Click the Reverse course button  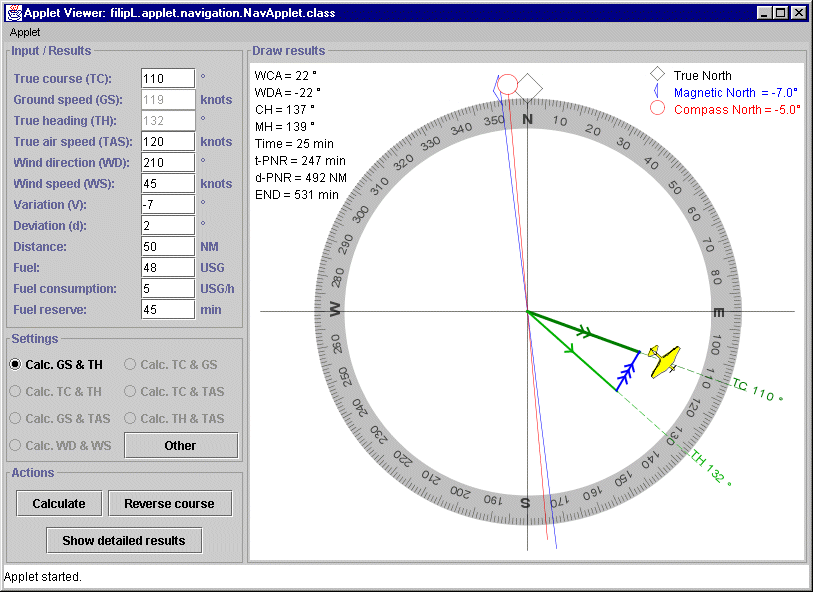click(169, 503)
